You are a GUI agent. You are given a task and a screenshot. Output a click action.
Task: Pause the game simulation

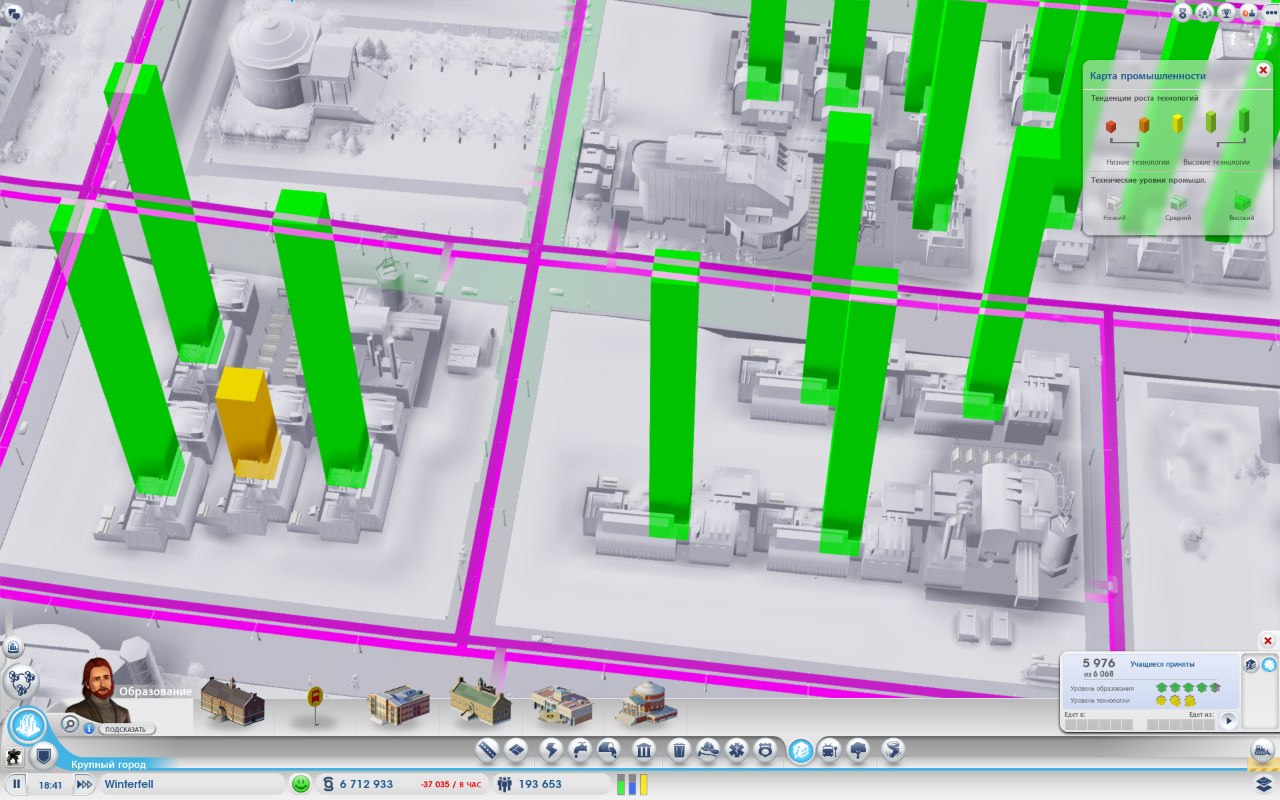coord(17,785)
